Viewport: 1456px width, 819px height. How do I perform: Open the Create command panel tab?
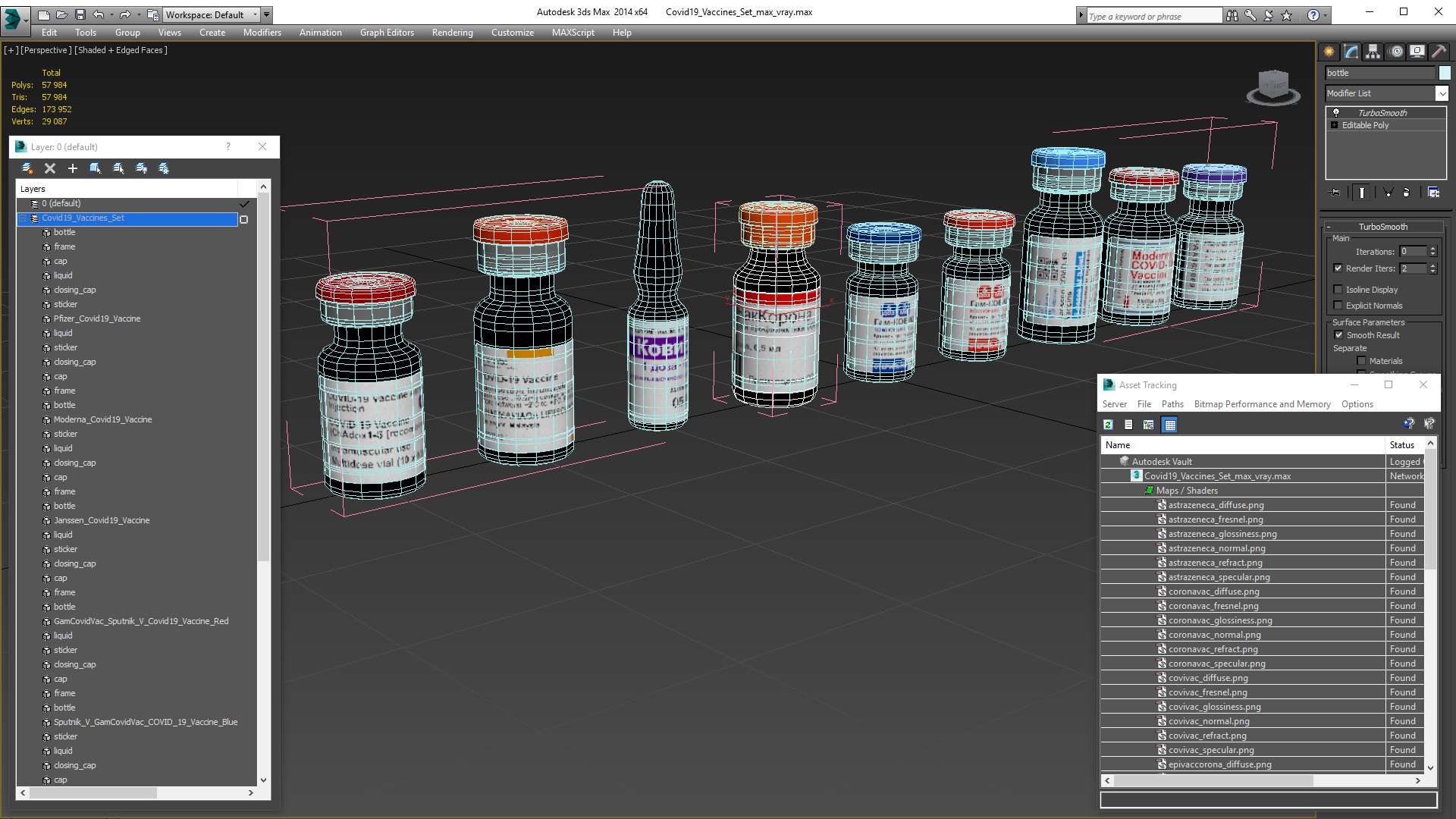(x=1329, y=52)
